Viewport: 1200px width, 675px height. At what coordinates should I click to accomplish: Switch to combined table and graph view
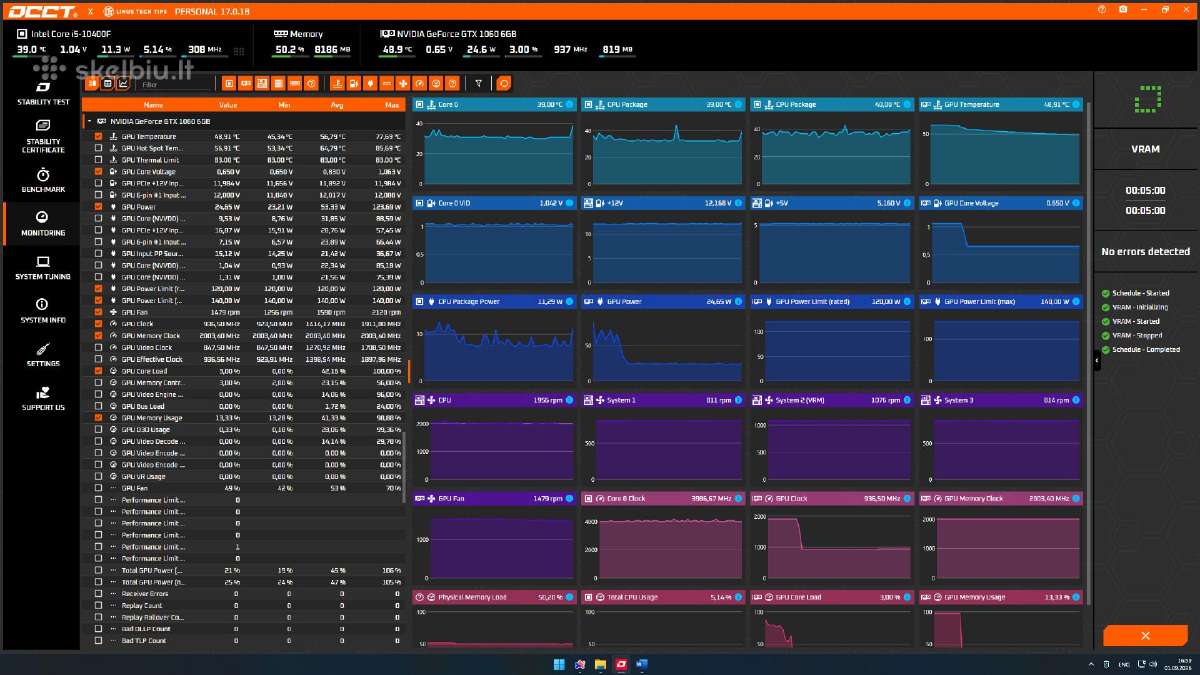click(x=92, y=84)
